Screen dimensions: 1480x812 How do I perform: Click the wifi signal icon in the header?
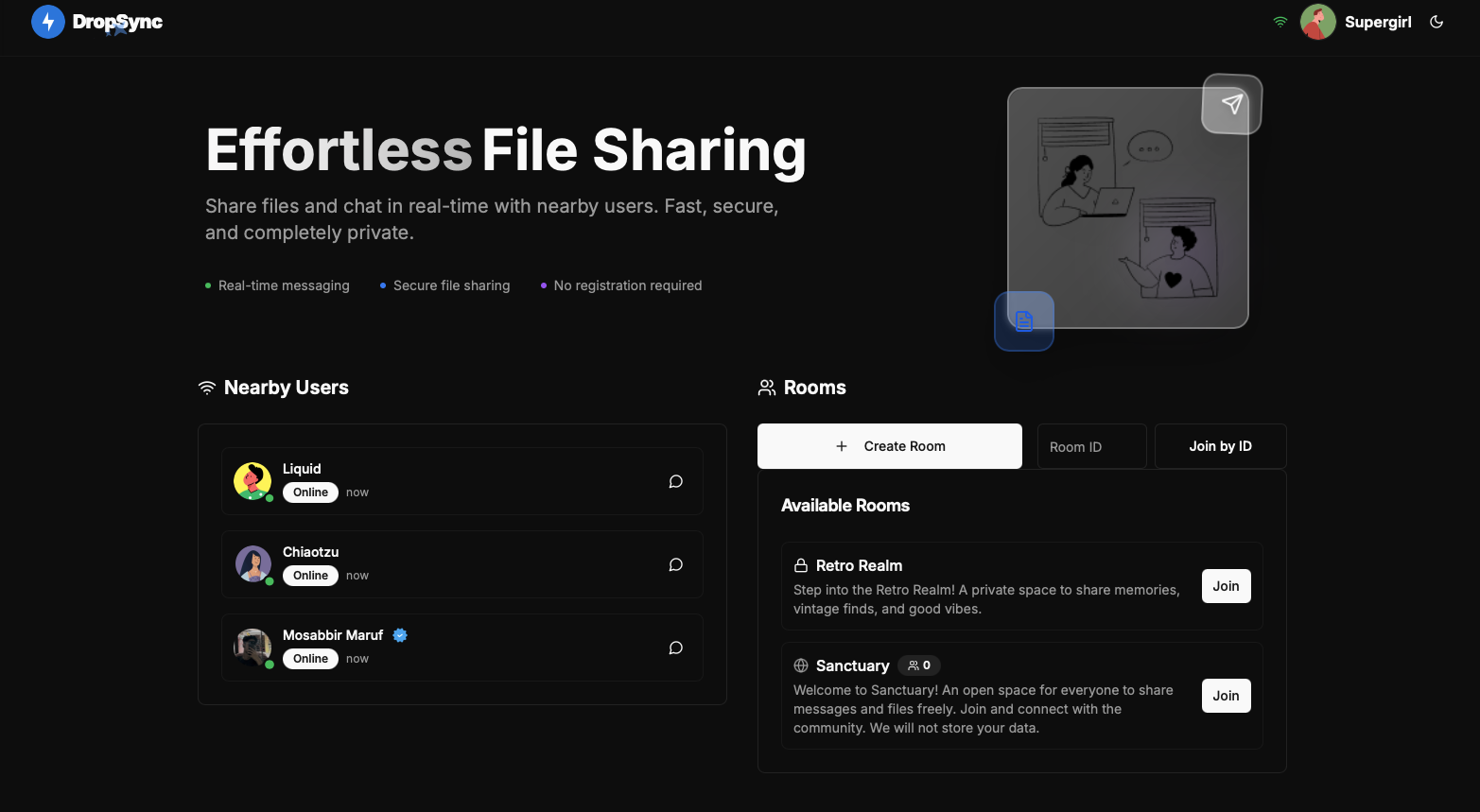pyautogui.click(x=1280, y=21)
